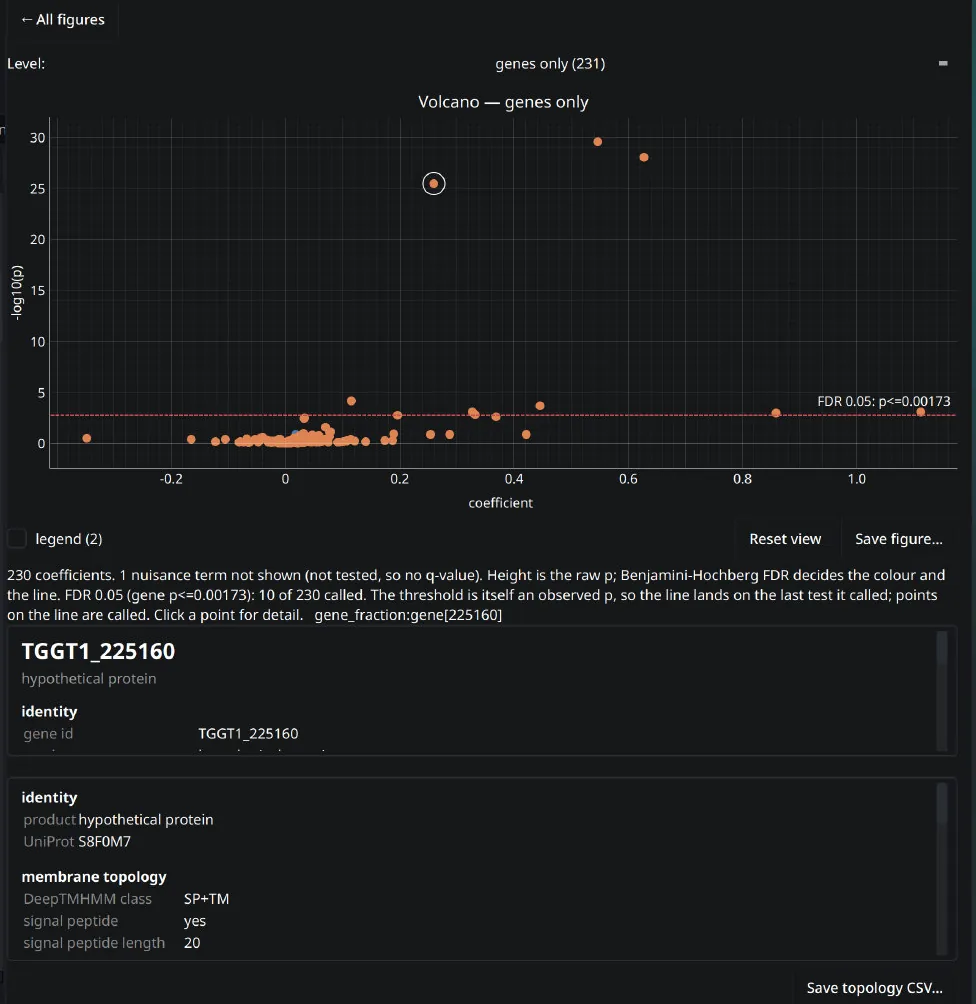Click Save topology CSV... button
The image size is (976, 1004).
[x=874, y=987]
